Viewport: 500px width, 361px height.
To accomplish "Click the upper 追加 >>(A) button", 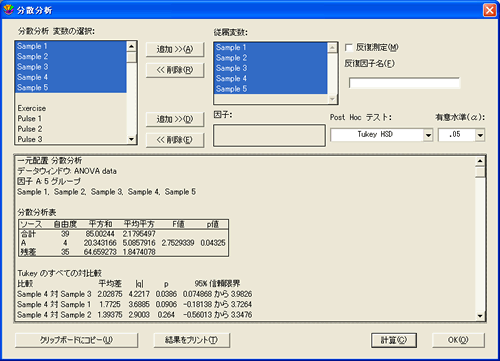I will tap(175, 50).
